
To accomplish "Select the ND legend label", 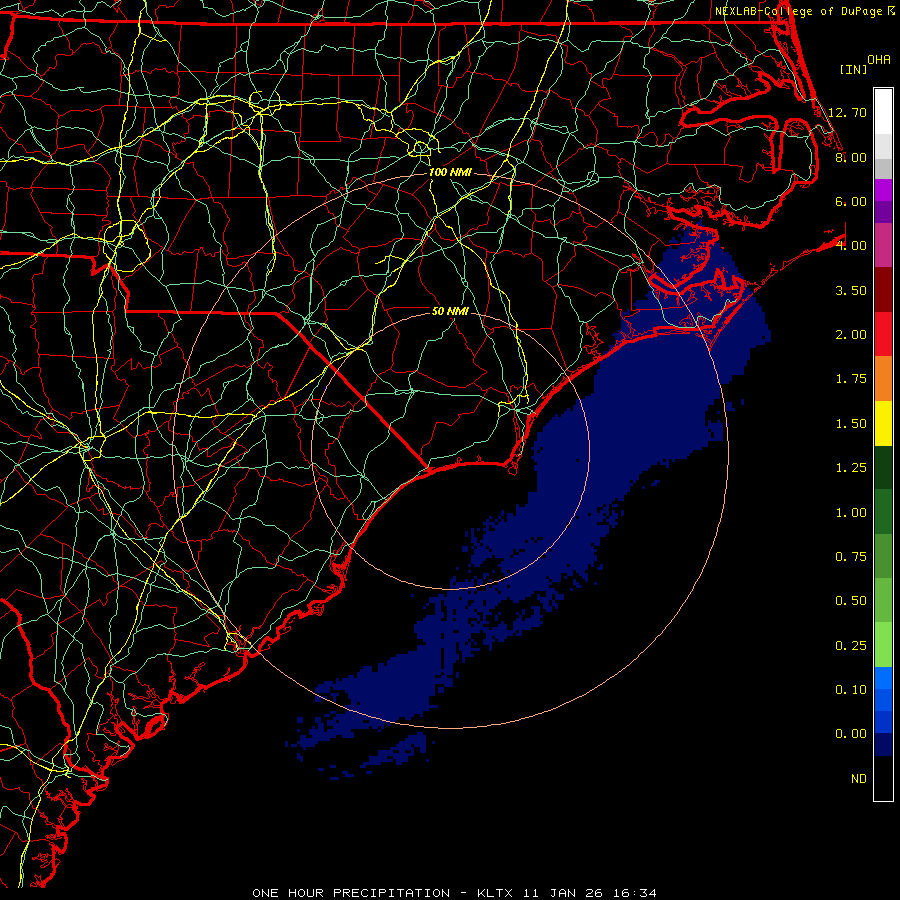I will pos(859,779).
